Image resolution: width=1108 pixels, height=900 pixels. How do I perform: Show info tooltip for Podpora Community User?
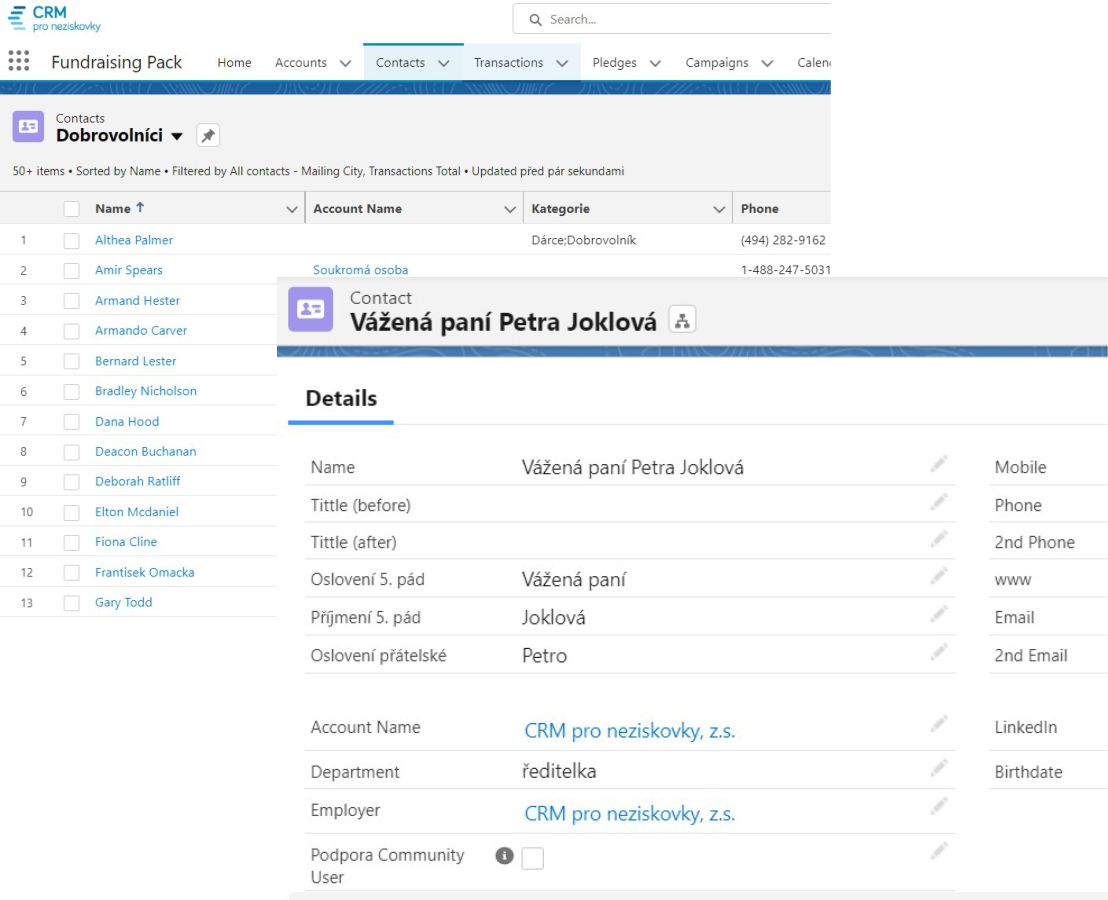(x=505, y=856)
